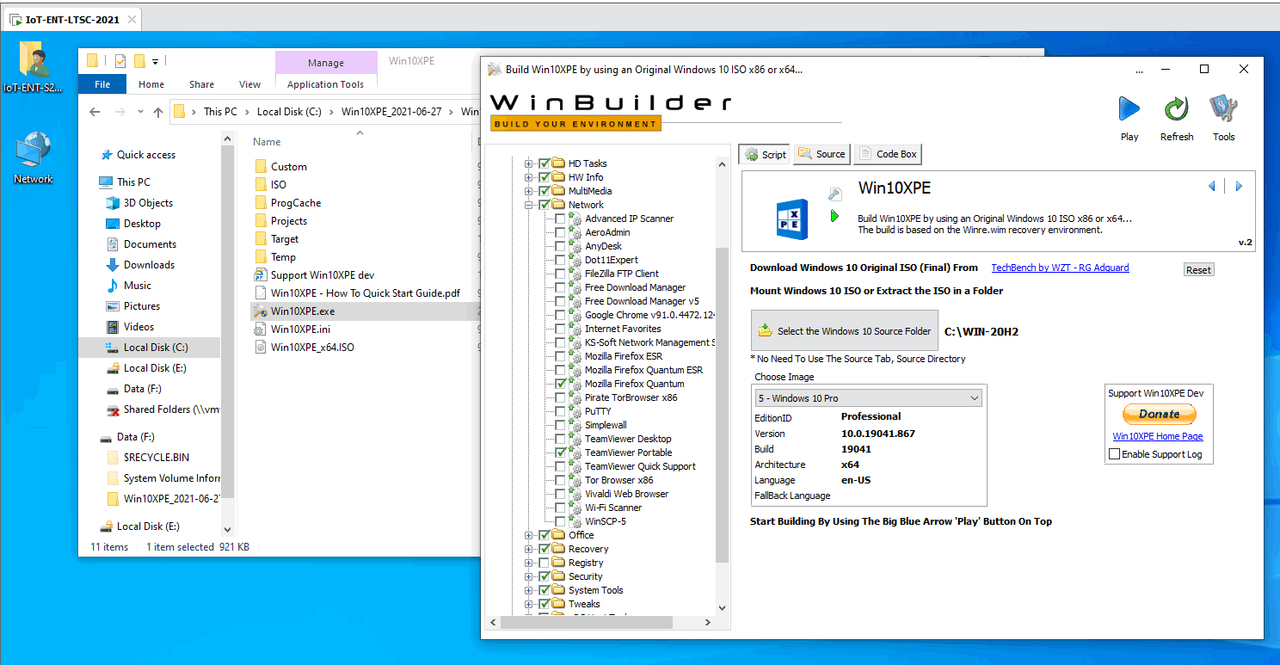Expand the HD Tasks tree node

click(529, 163)
